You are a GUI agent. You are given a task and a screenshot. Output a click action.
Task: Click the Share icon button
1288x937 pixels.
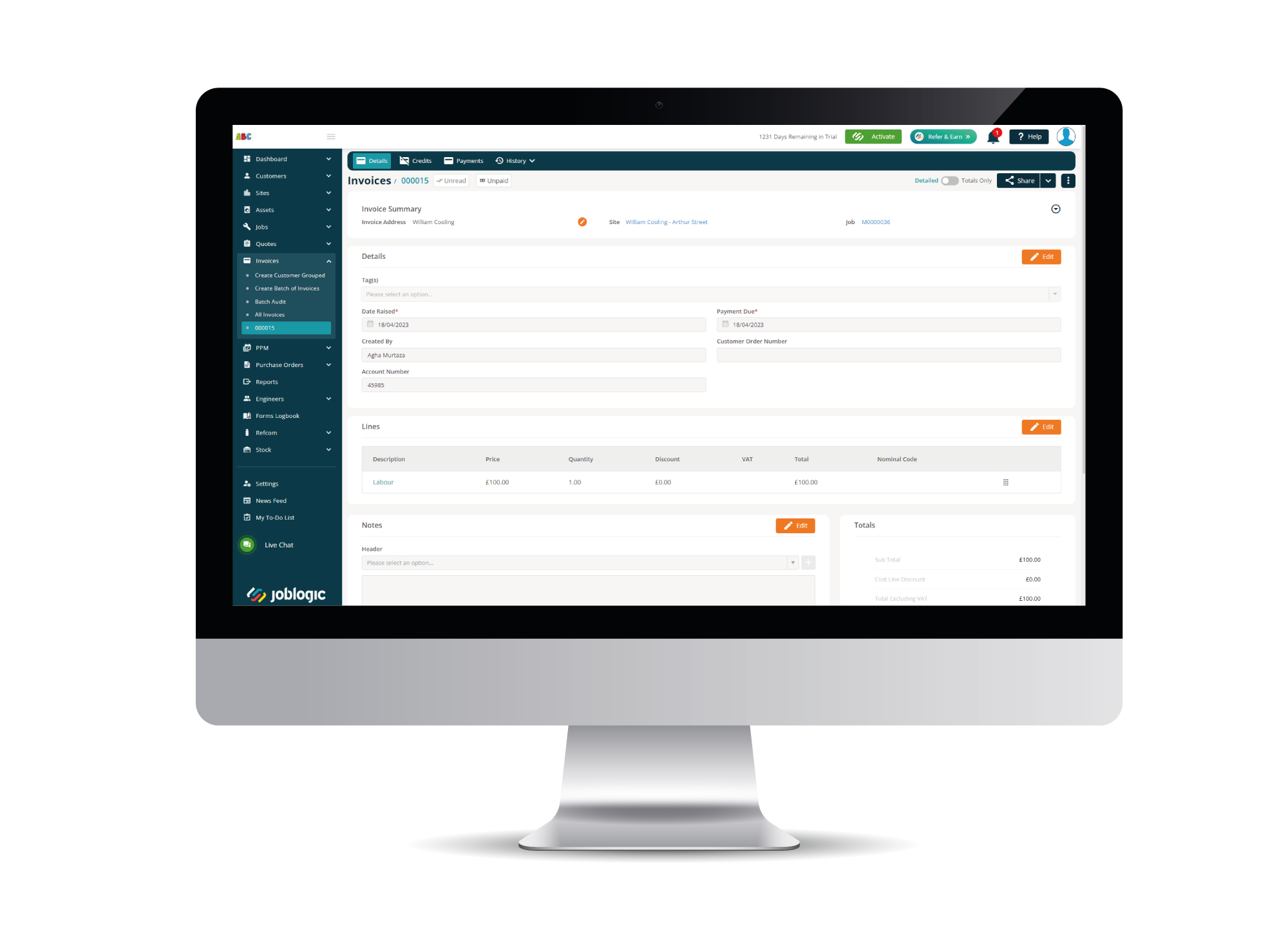tap(1020, 180)
